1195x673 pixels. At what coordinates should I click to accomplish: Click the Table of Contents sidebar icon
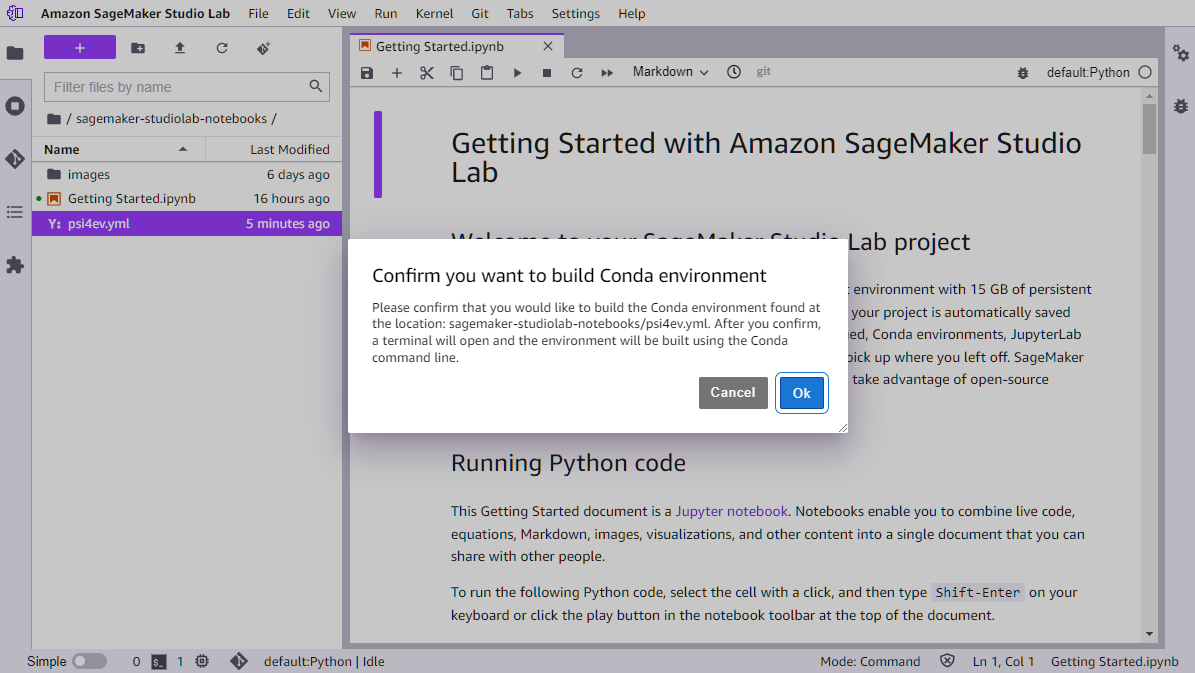click(x=15, y=212)
